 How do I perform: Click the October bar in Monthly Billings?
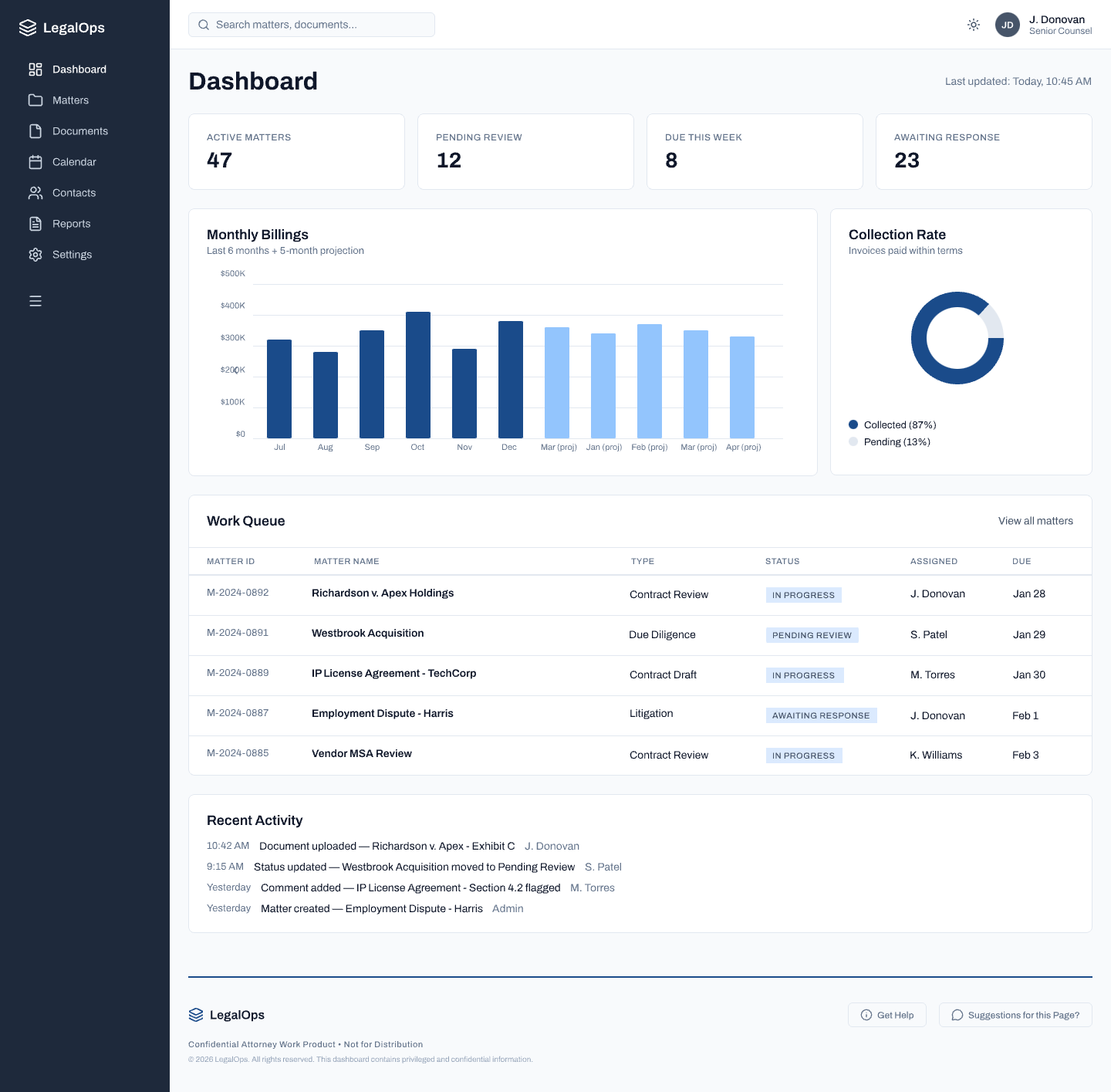(417, 370)
